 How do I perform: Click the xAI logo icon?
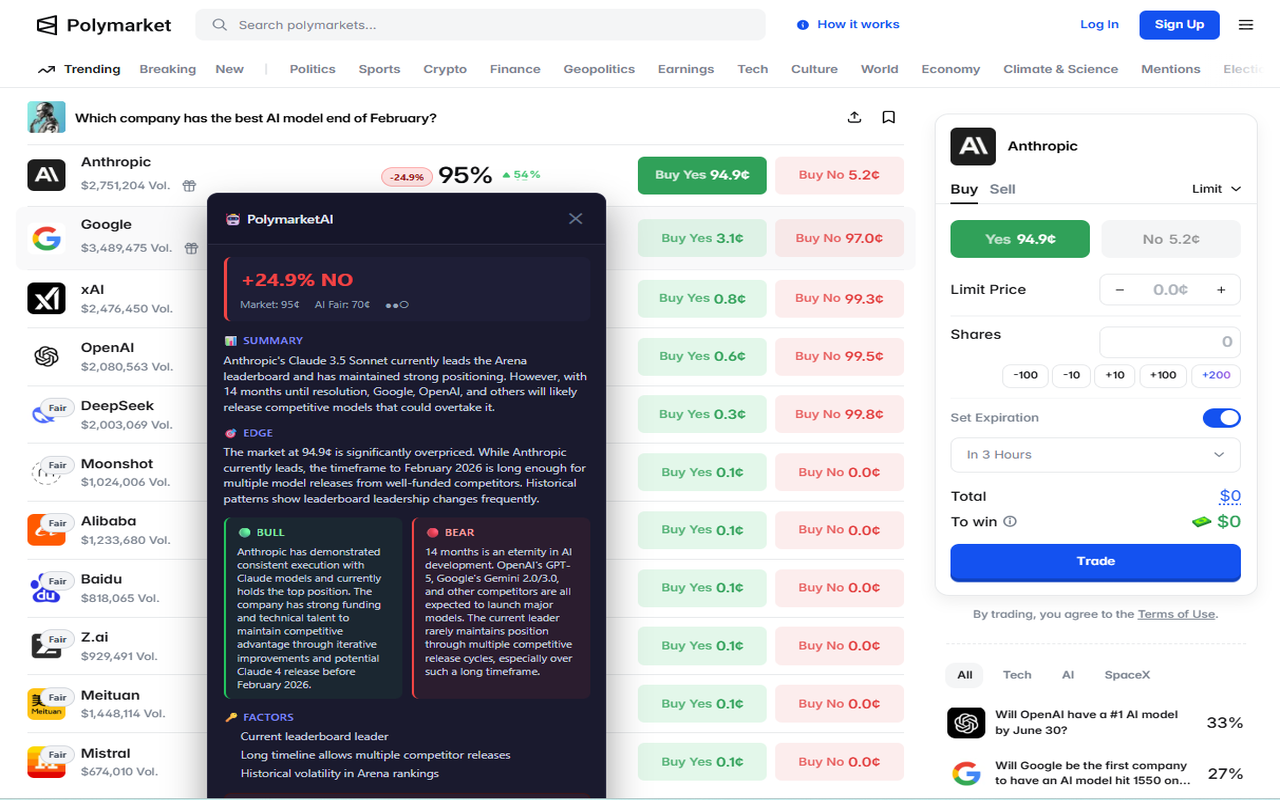[x=46, y=298]
